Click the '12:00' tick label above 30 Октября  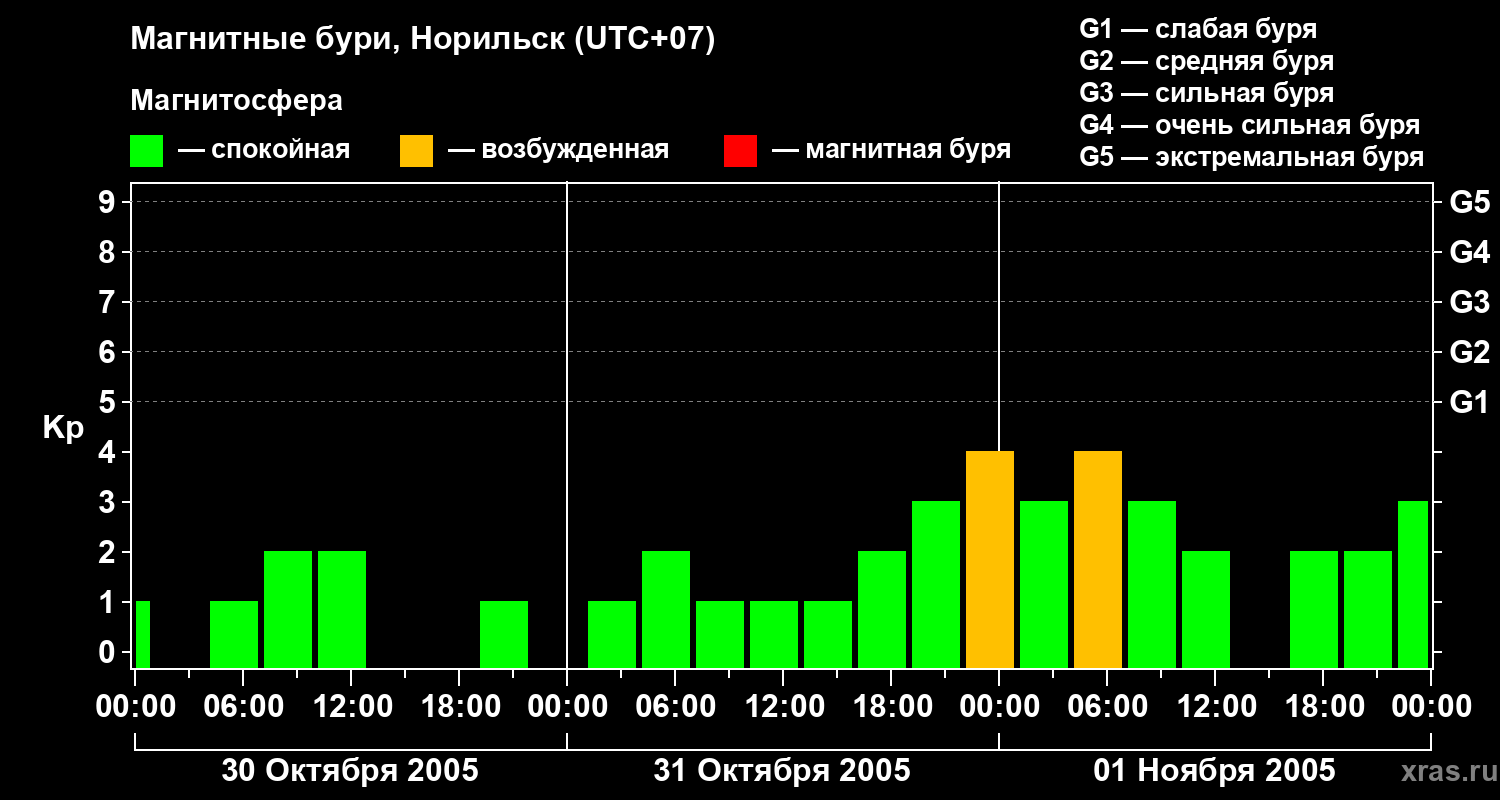pyautogui.click(x=351, y=707)
